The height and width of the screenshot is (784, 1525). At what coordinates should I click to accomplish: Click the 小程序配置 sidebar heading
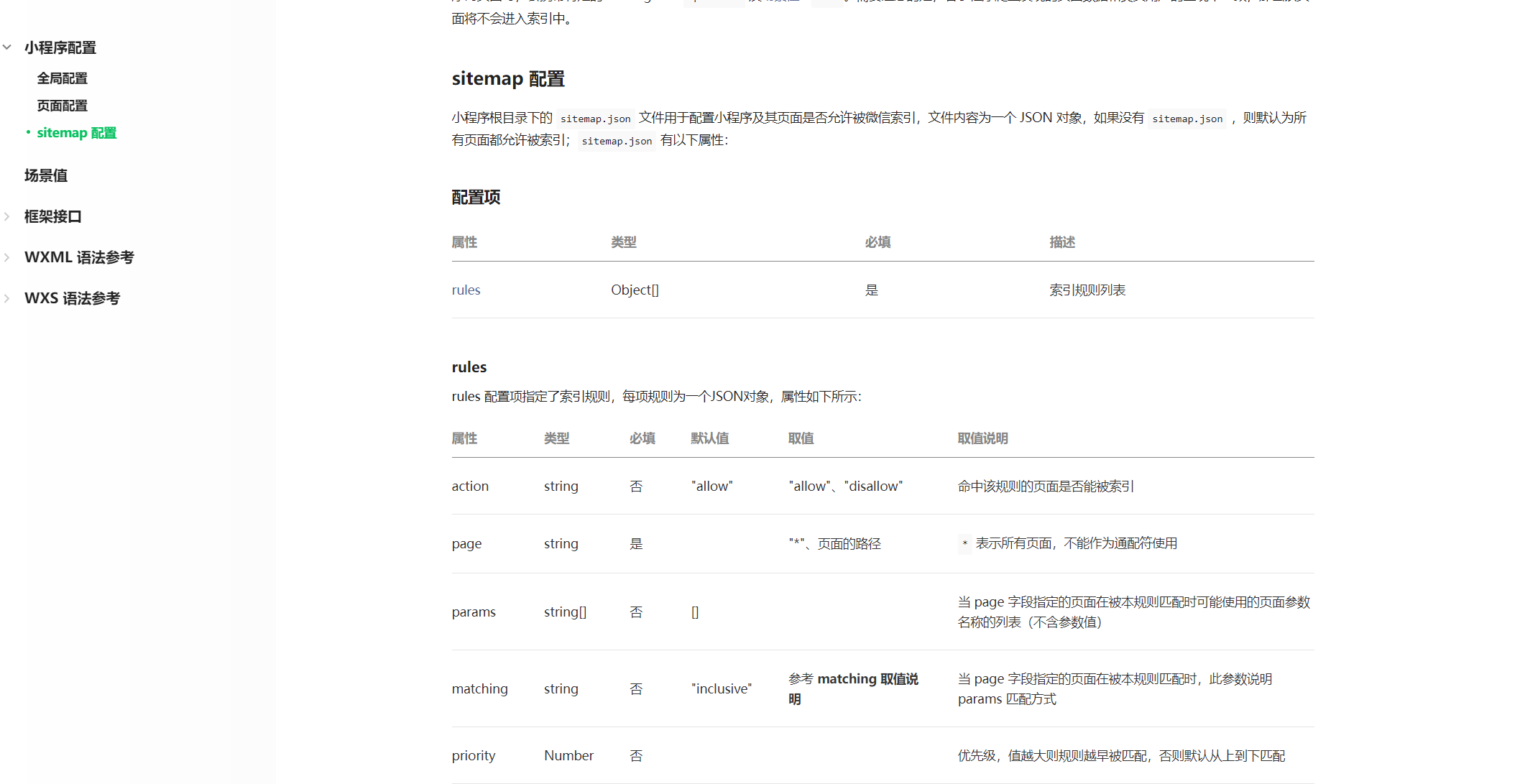60,47
